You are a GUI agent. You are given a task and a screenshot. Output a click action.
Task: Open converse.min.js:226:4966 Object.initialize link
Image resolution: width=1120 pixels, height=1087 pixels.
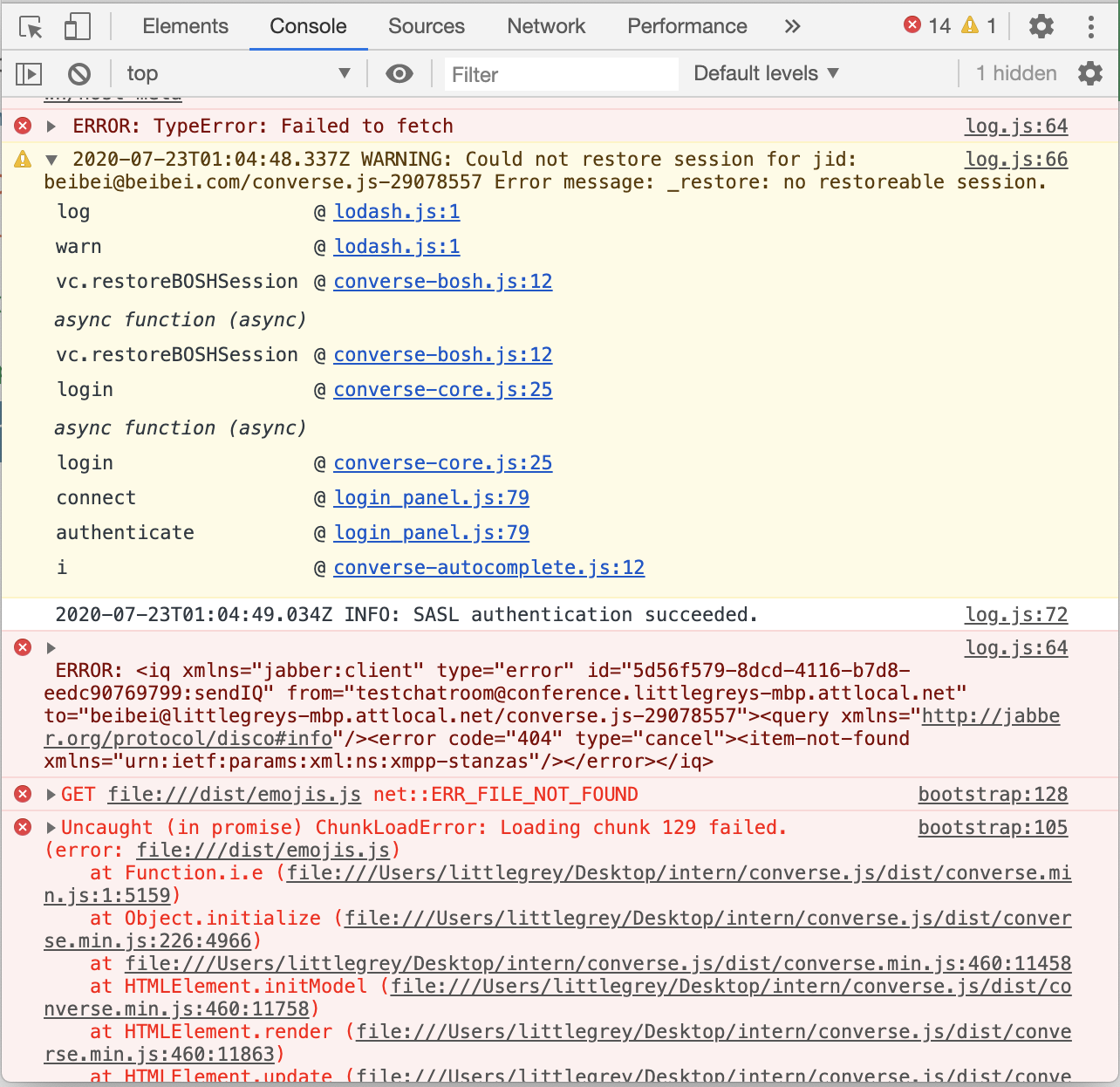point(708,919)
